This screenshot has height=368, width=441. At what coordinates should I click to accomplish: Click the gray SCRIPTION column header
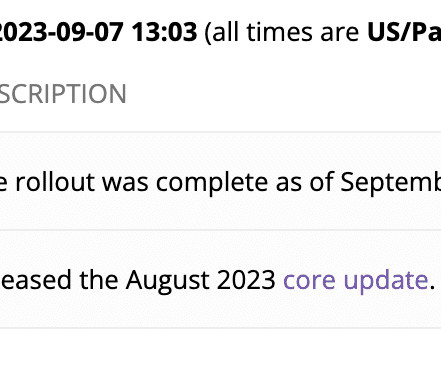(63, 94)
